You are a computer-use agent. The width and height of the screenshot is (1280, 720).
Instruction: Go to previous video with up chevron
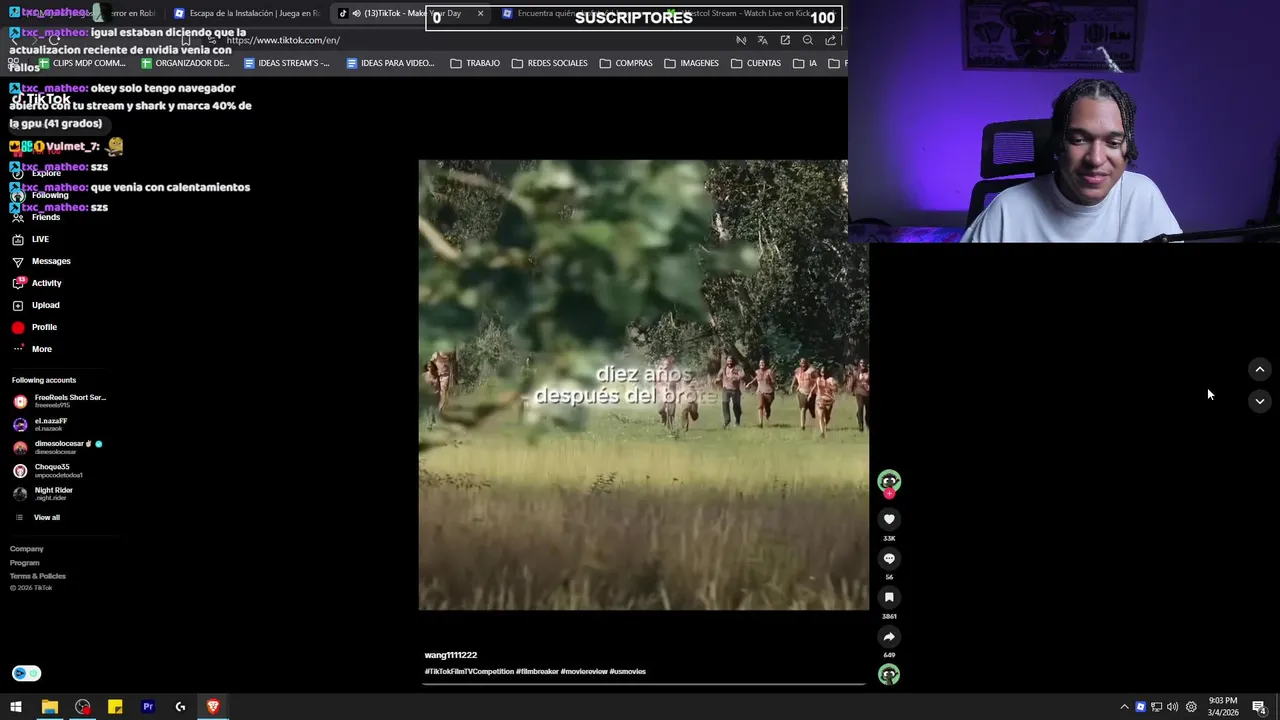(x=1260, y=369)
